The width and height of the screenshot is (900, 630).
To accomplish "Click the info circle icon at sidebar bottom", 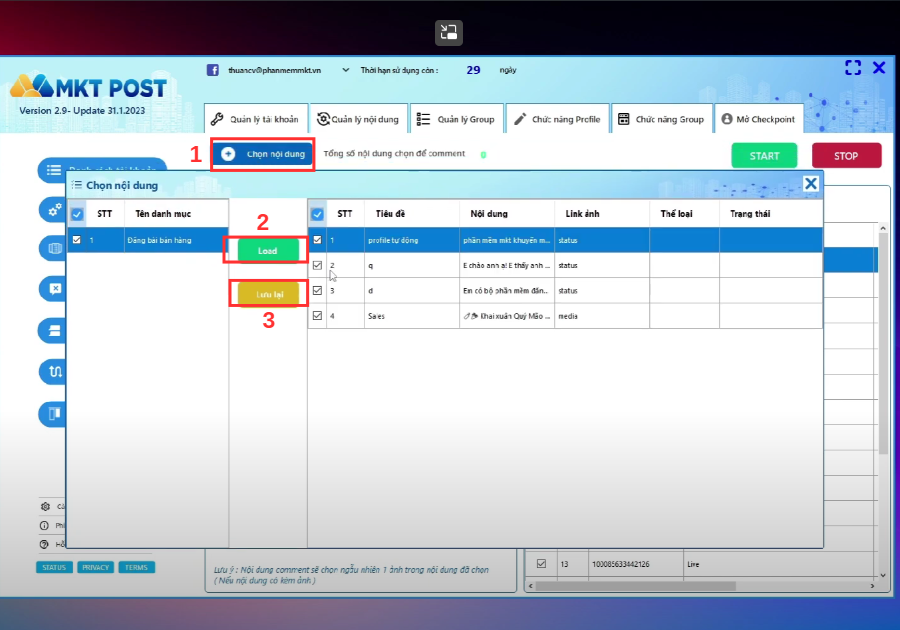I will [44, 526].
